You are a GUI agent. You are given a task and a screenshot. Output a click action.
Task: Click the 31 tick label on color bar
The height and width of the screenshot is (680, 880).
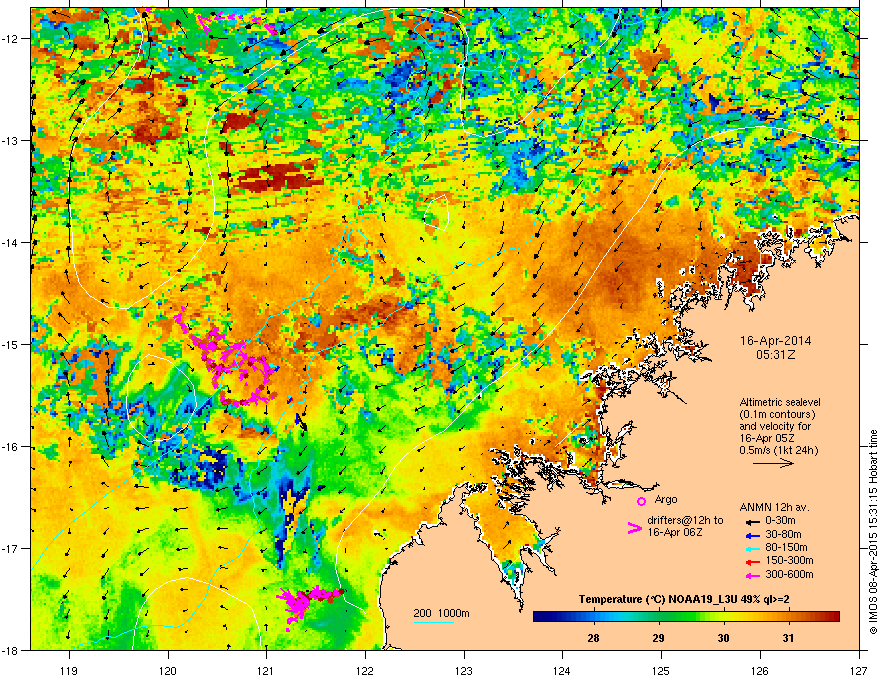click(x=789, y=638)
